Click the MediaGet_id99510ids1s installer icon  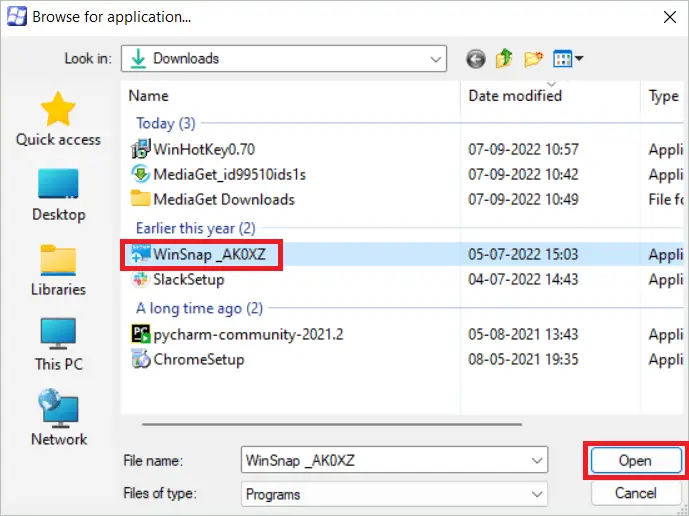pyautogui.click(x=141, y=174)
